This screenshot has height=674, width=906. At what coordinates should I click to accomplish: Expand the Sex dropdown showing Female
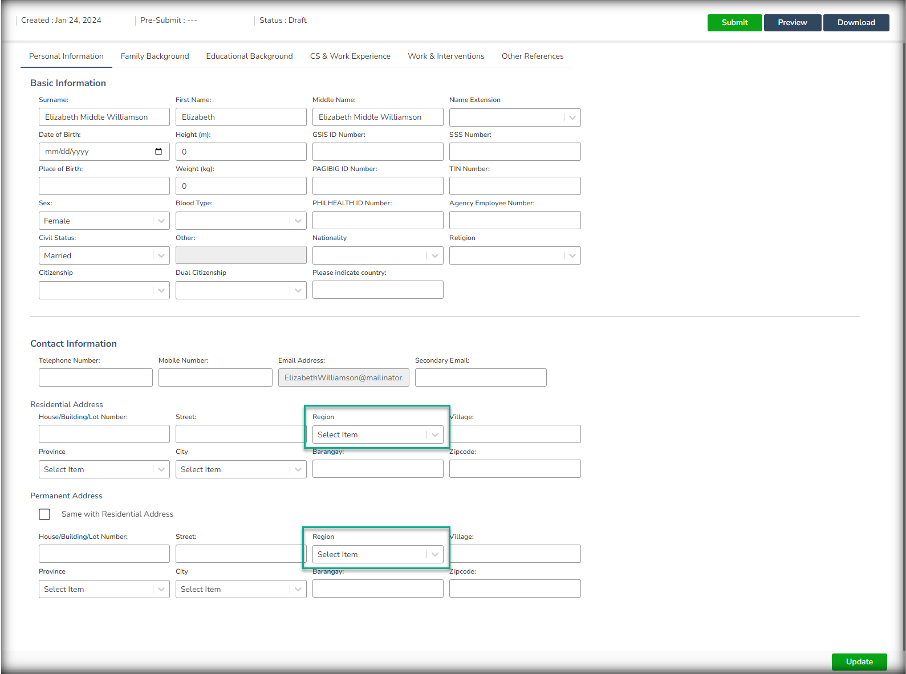pyautogui.click(x=104, y=221)
